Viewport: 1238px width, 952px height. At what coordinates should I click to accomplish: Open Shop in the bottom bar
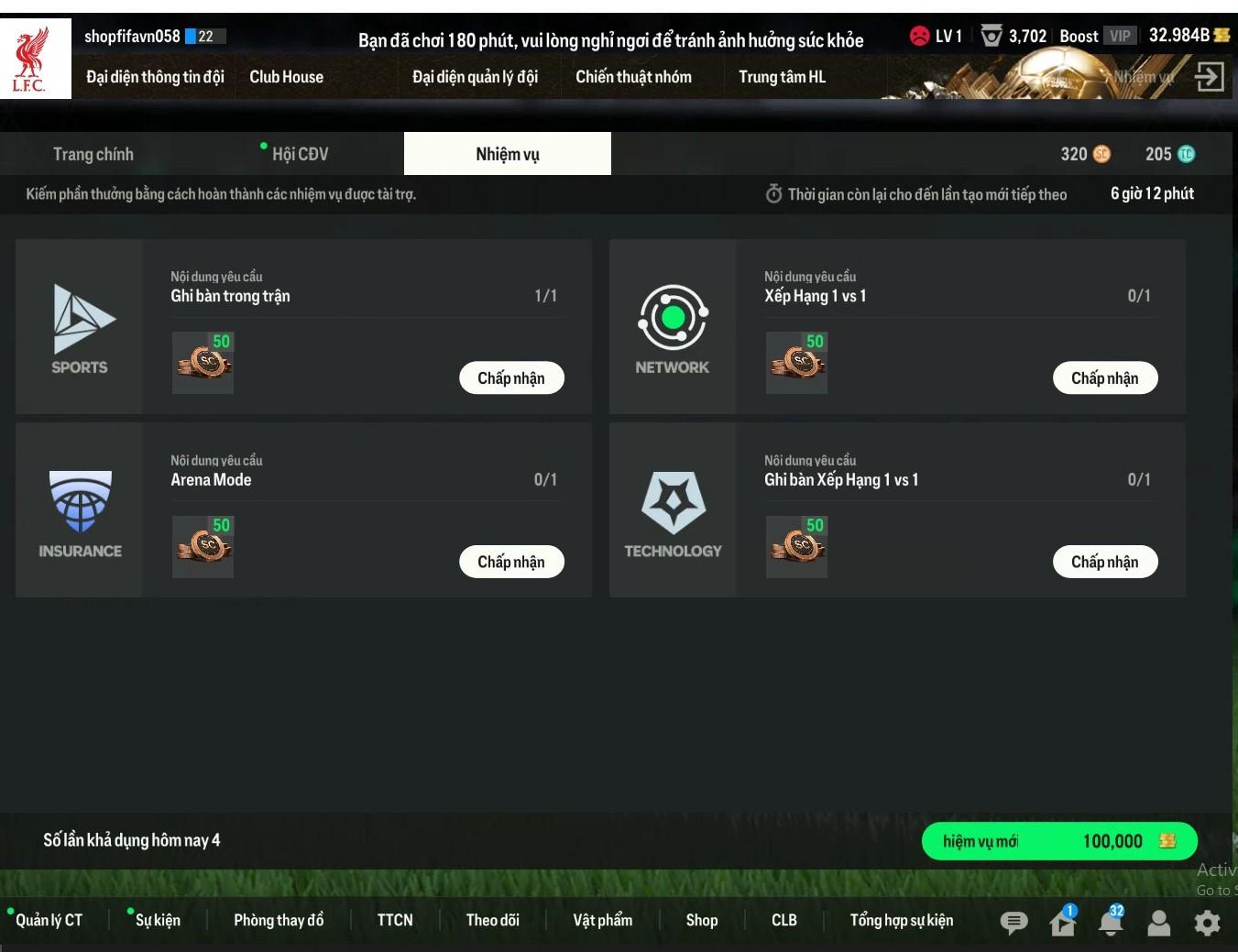point(702,920)
